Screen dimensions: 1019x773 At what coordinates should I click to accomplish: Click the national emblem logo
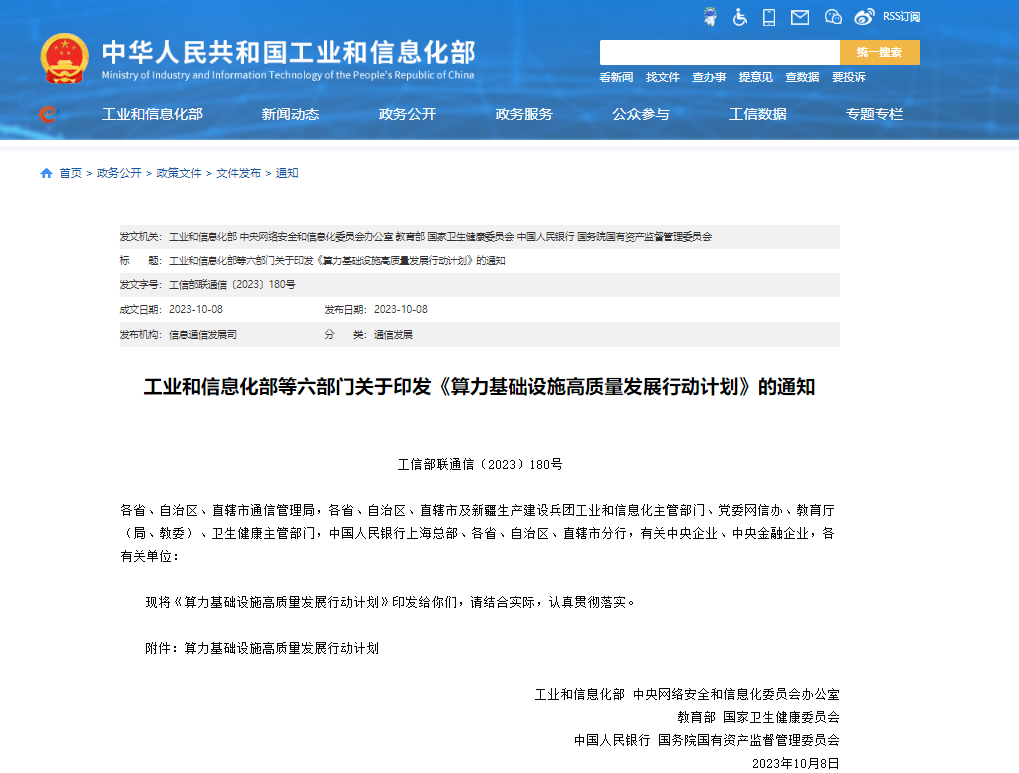coord(64,59)
